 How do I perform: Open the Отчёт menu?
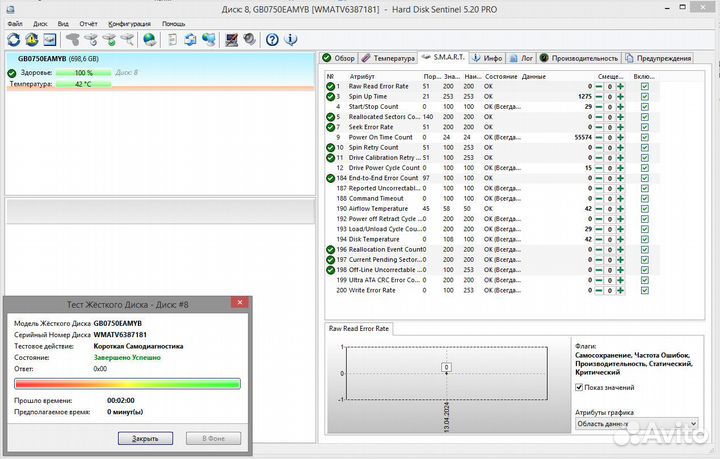tap(88, 22)
